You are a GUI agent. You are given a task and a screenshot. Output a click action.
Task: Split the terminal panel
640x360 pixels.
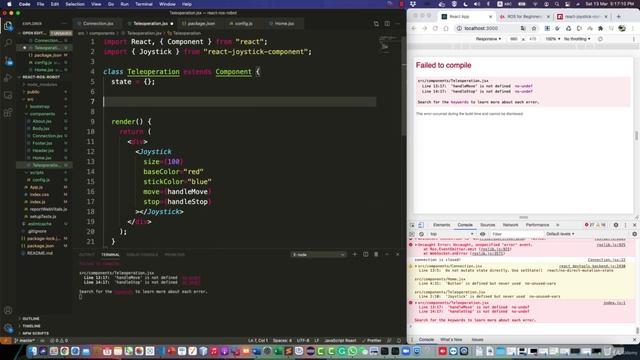click(366, 254)
